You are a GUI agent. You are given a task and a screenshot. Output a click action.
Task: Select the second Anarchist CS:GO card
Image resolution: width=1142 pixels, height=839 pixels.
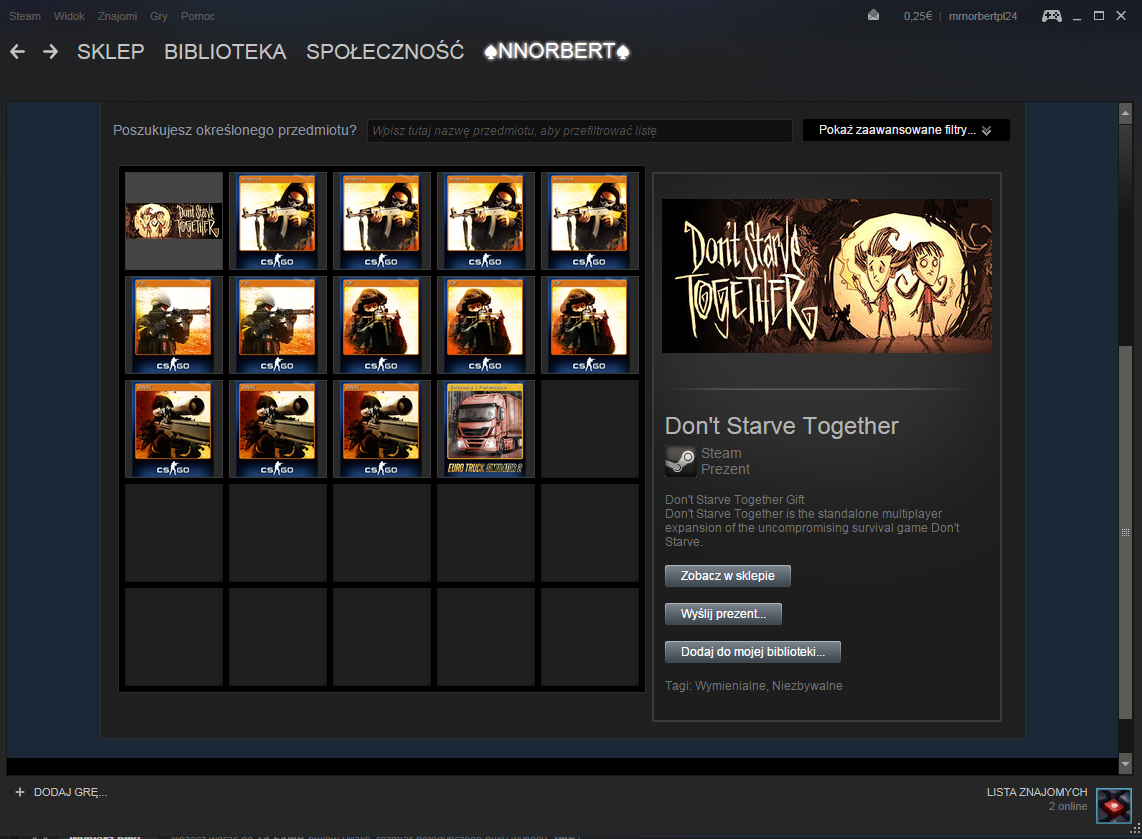[382, 221]
